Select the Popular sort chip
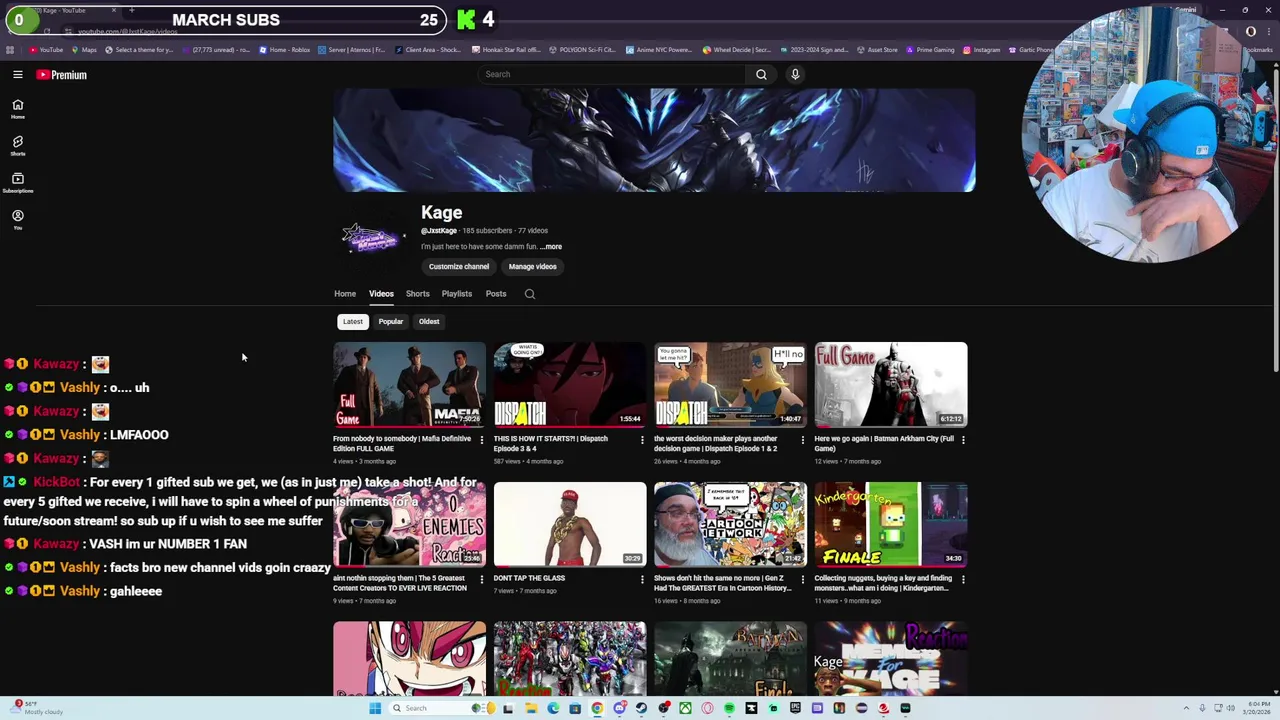The width and height of the screenshot is (1280, 720). click(390, 321)
